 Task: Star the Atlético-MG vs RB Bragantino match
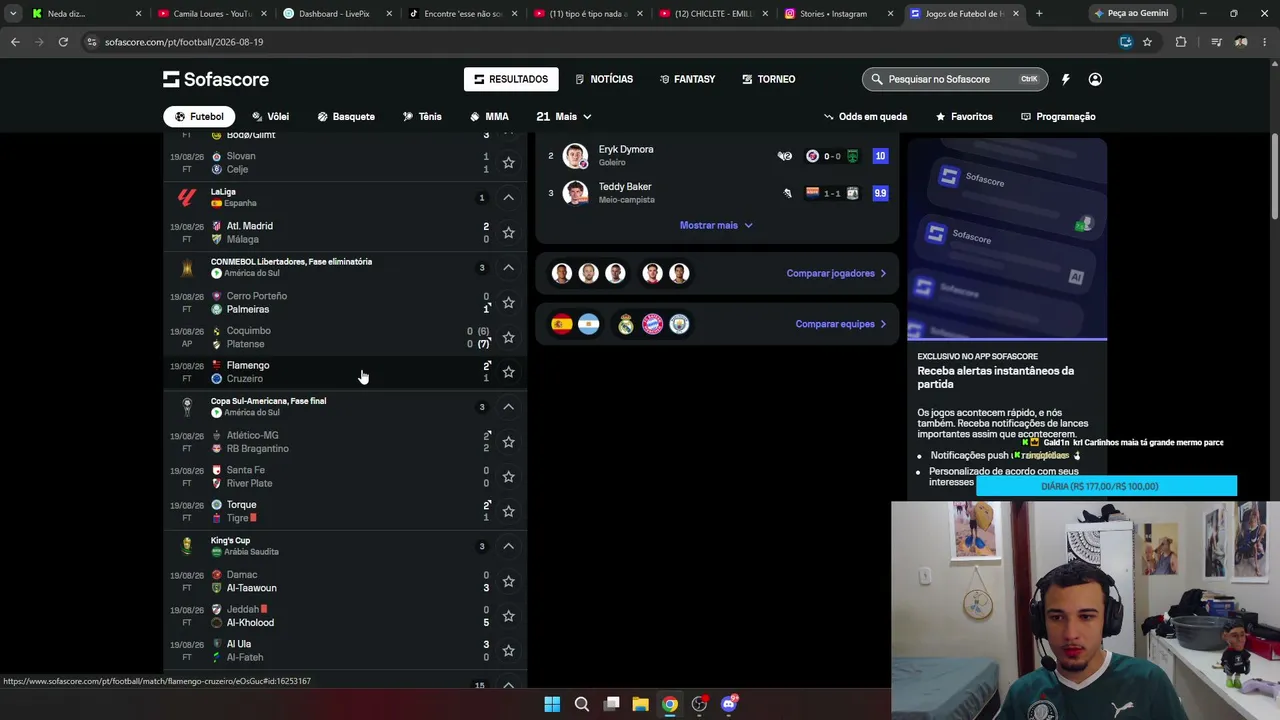[508, 442]
